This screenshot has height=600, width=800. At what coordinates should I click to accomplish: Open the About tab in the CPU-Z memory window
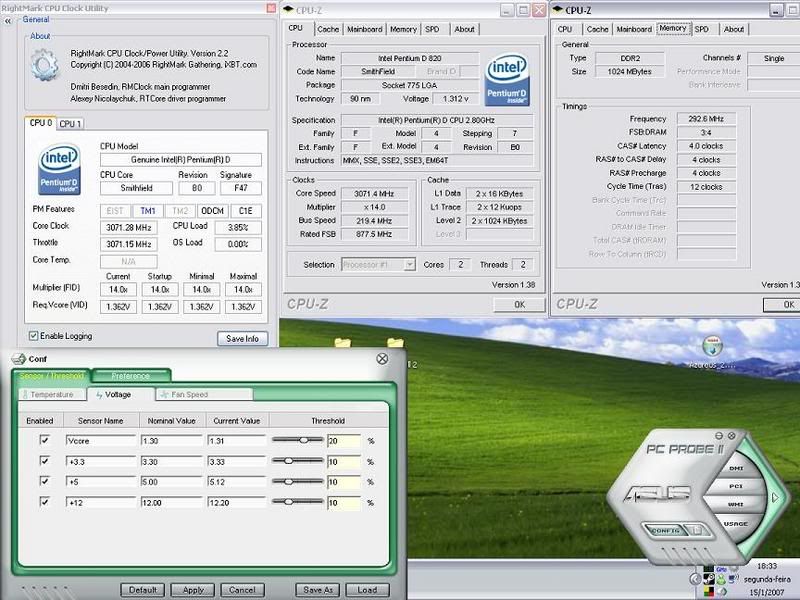734,30
